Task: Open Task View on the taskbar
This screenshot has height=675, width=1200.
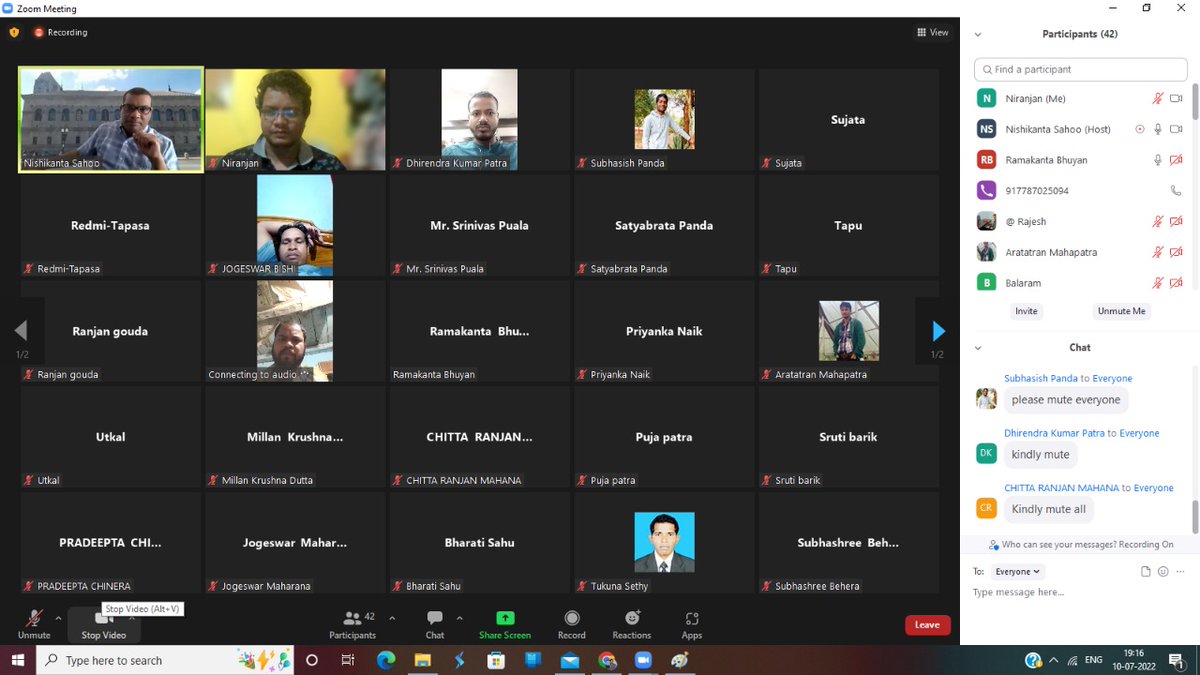Action: [348, 660]
